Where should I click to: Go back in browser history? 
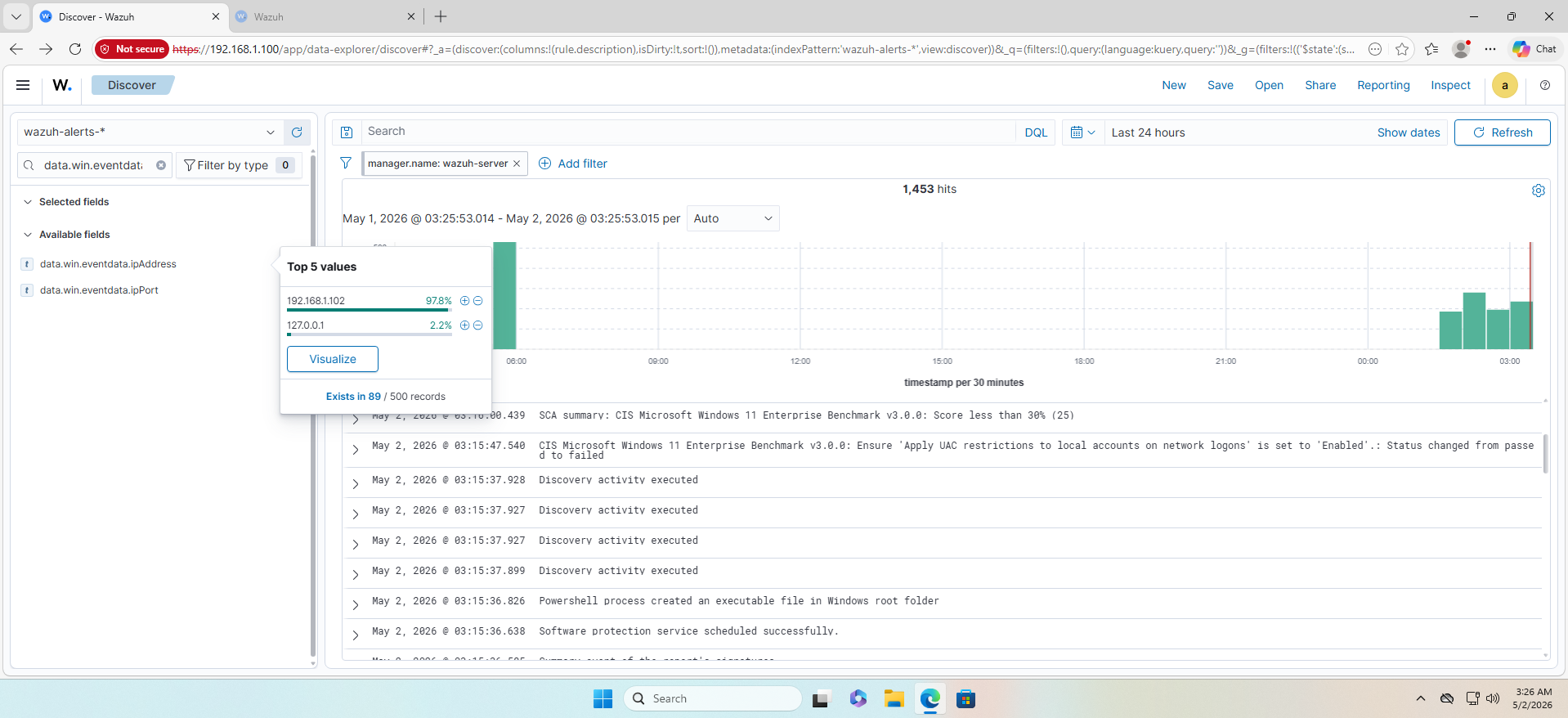(x=16, y=49)
